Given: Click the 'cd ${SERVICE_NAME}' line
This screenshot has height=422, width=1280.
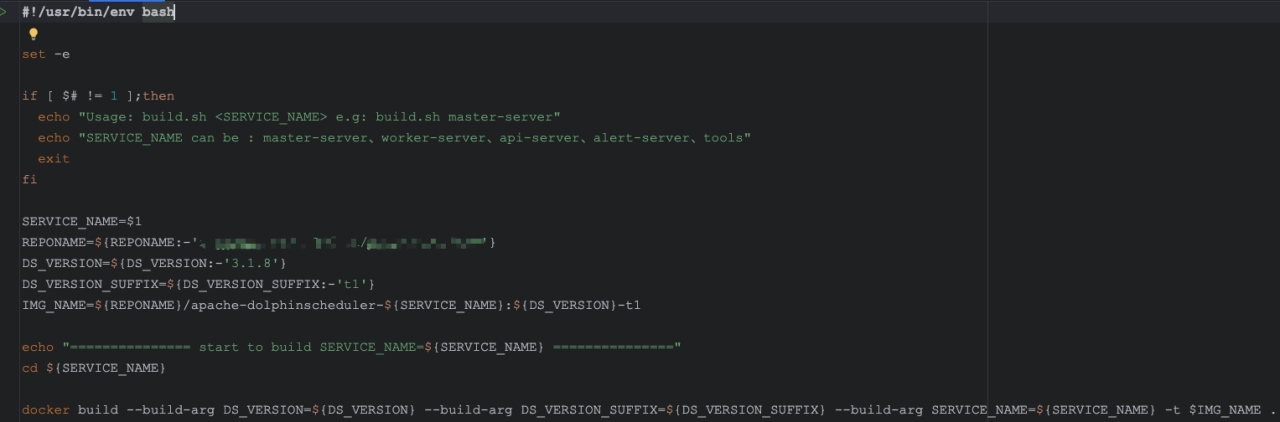Looking at the screenshot, I should (94, 368).
